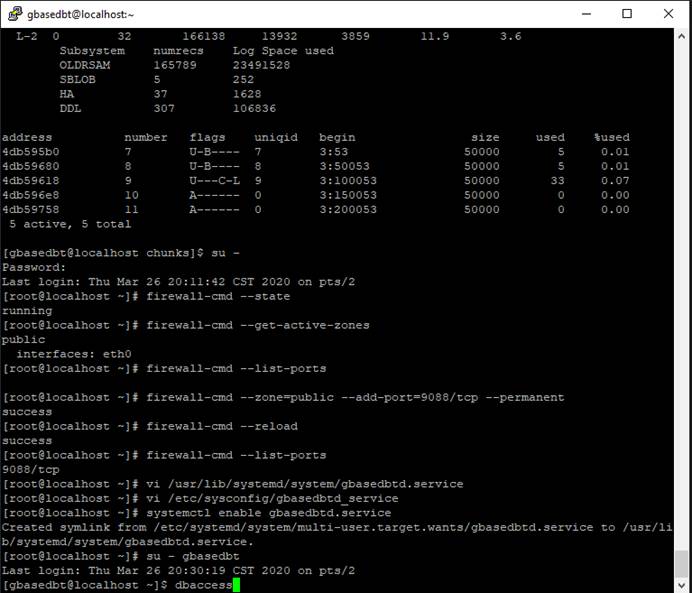Maximize the terminal window

pyautogui.click(x=627, y=14)
